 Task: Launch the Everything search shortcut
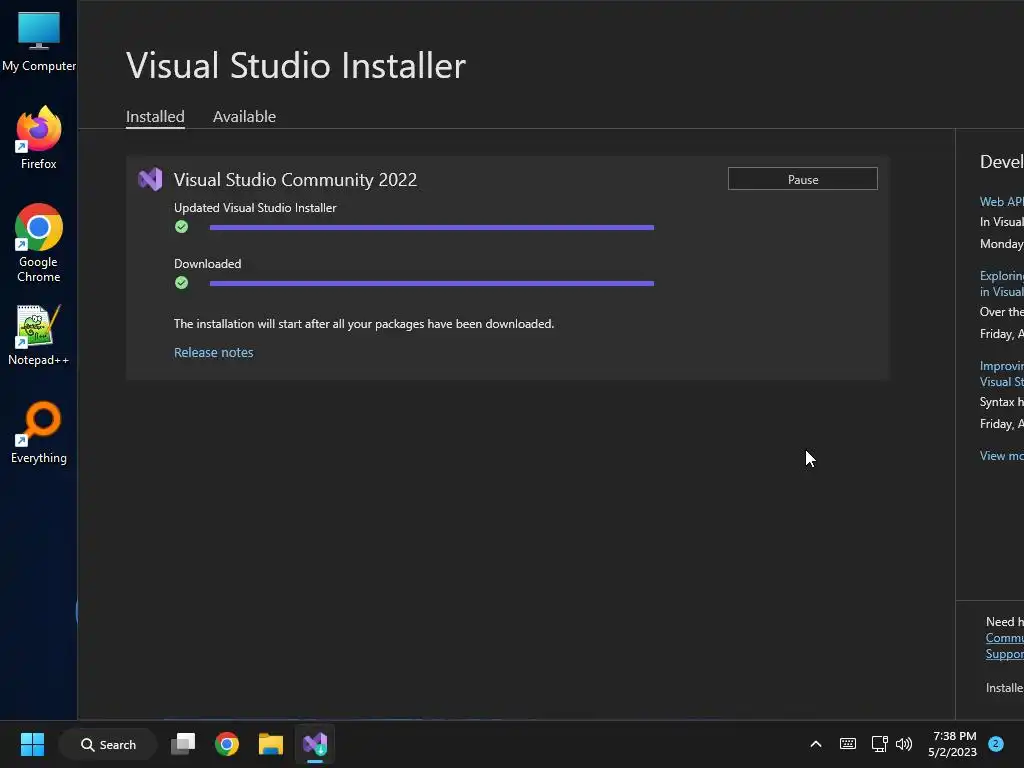tap(39, 433)
